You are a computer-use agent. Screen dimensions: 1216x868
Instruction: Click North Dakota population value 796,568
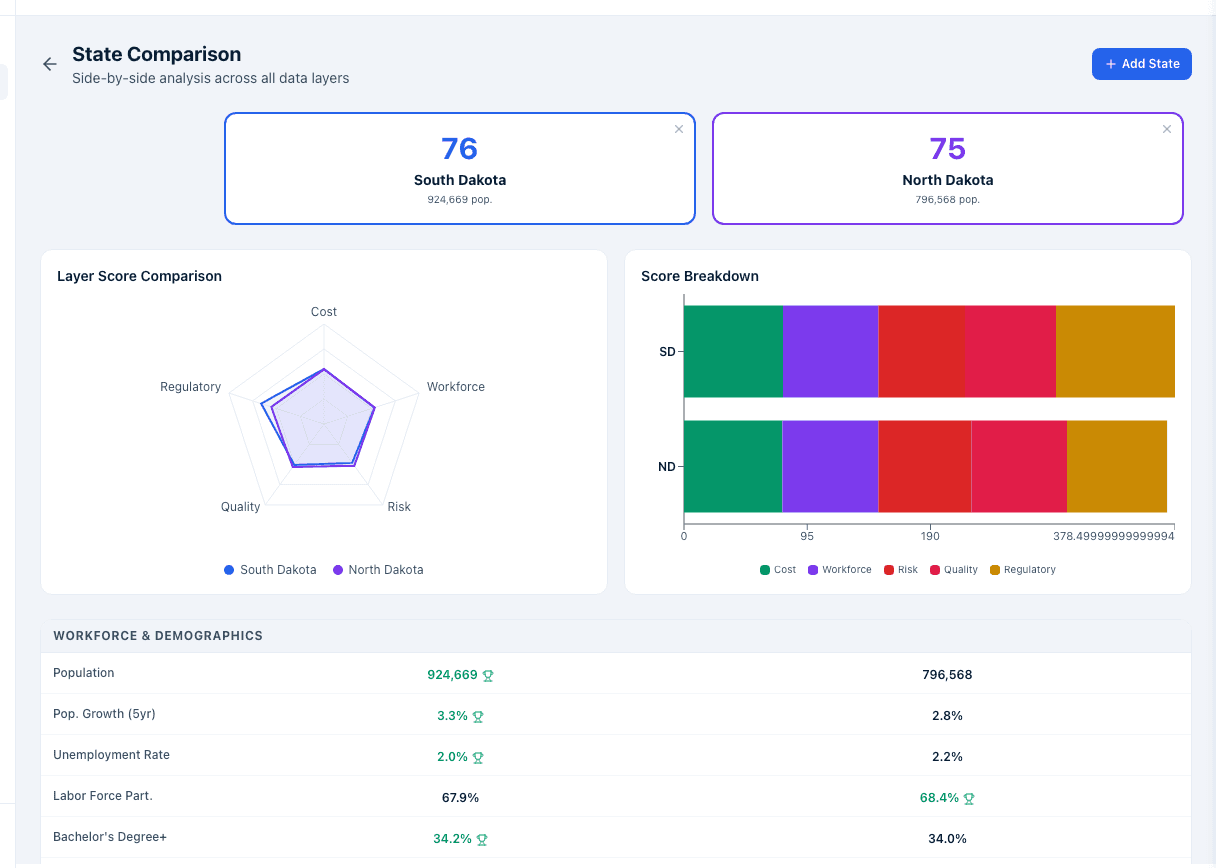click(947, 675)
